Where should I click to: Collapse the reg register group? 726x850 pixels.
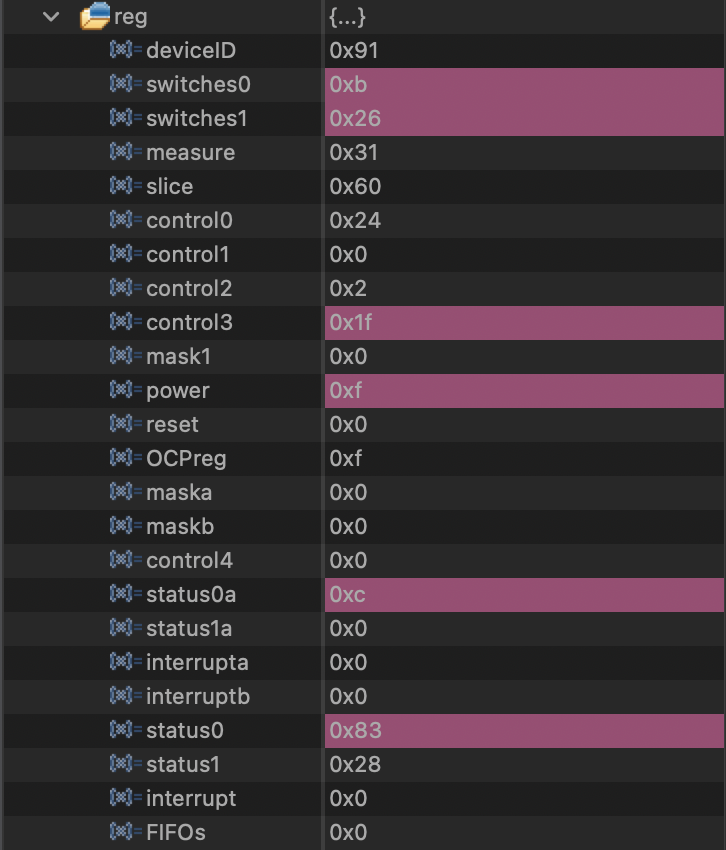coord(51,16)
